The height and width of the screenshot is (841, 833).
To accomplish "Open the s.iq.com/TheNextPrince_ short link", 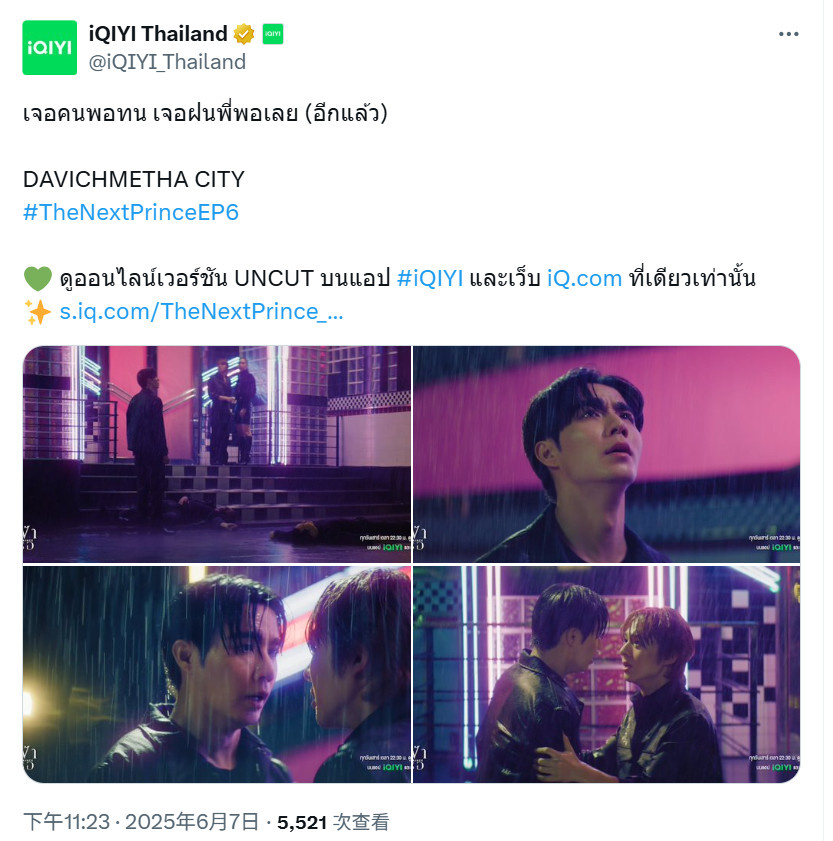I will [201, 312].
